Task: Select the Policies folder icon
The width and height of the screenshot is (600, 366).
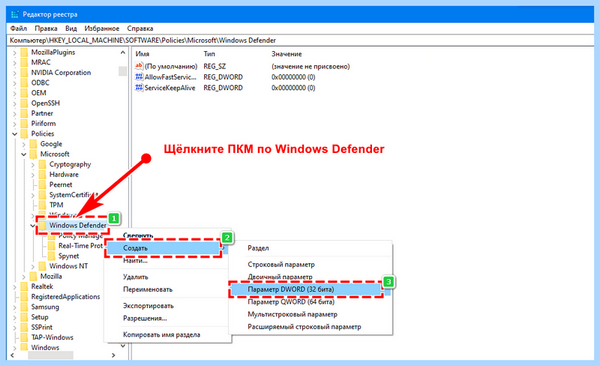Action: (24, 134)
